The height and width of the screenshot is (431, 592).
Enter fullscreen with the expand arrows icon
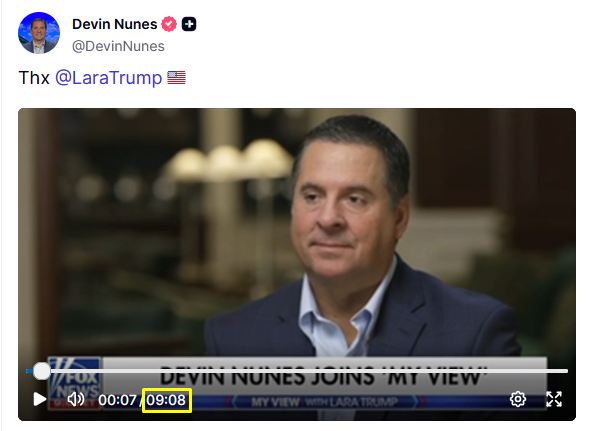554,399
